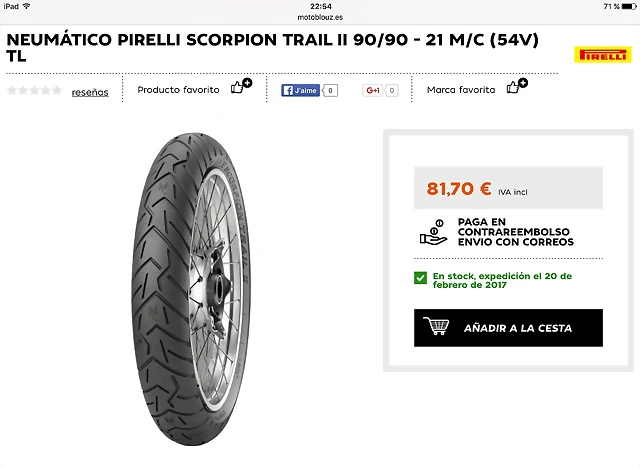Click the Producto favorito label
640x468 pixels.
click(x=178, y=90)
